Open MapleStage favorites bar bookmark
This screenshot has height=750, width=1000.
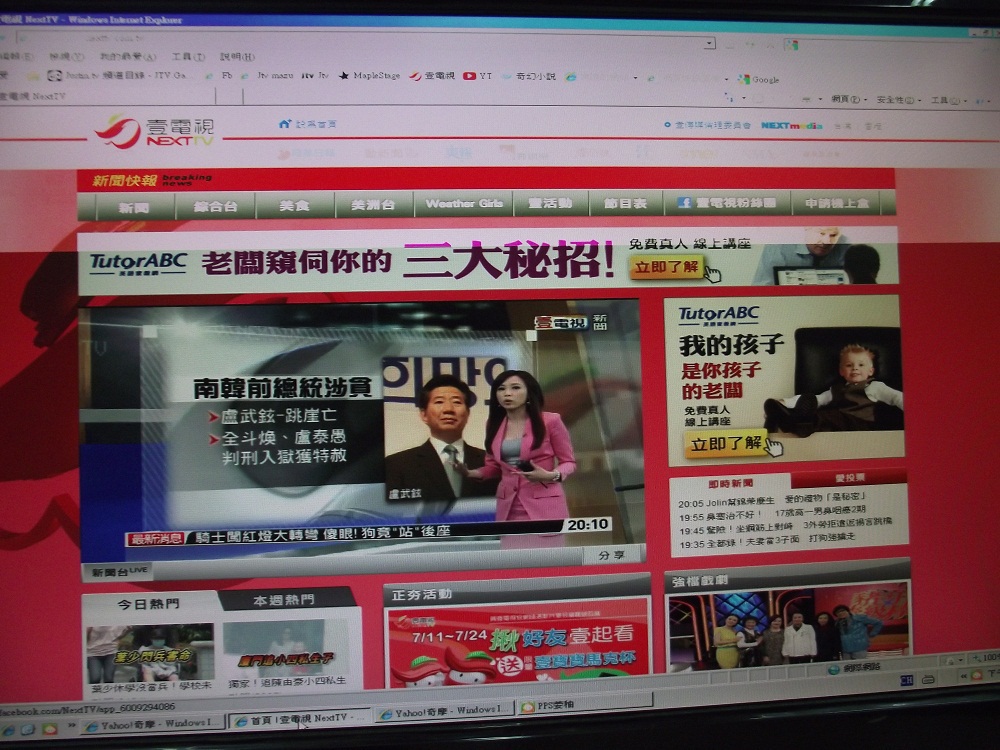click(369, 76)
